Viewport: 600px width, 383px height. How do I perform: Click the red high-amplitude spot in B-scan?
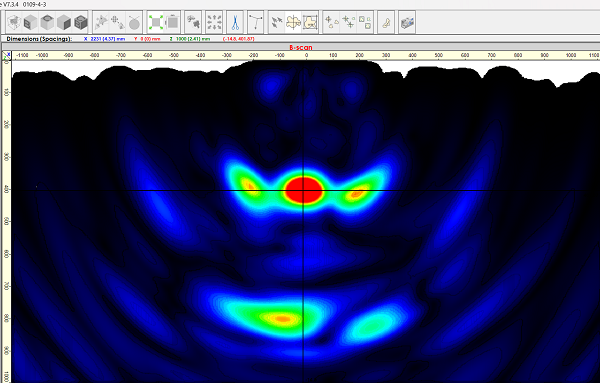tap(304, 190)
